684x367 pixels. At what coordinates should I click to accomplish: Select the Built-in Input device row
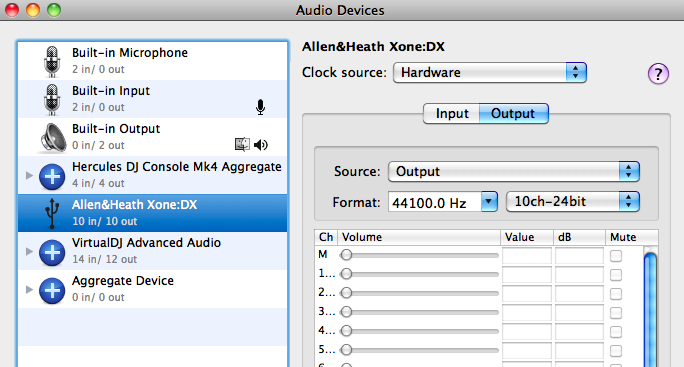(x=153, y=99)
